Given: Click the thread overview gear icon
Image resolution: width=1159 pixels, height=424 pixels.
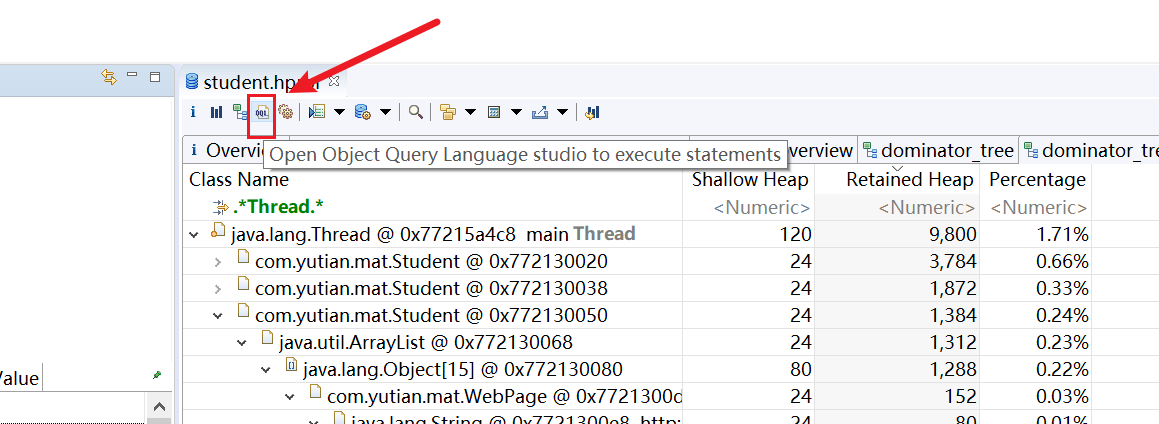Looking at the screenshot, I should coord(285,112).
